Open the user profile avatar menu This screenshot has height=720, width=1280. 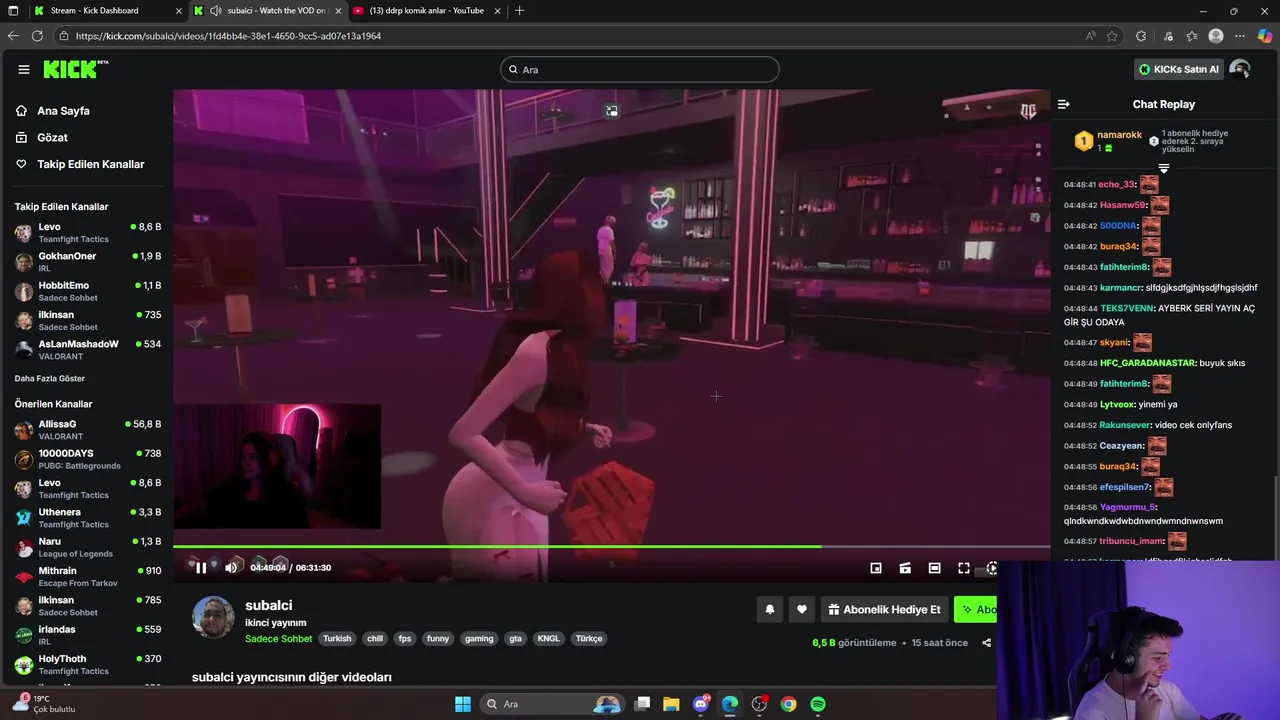coord(1240,69)
